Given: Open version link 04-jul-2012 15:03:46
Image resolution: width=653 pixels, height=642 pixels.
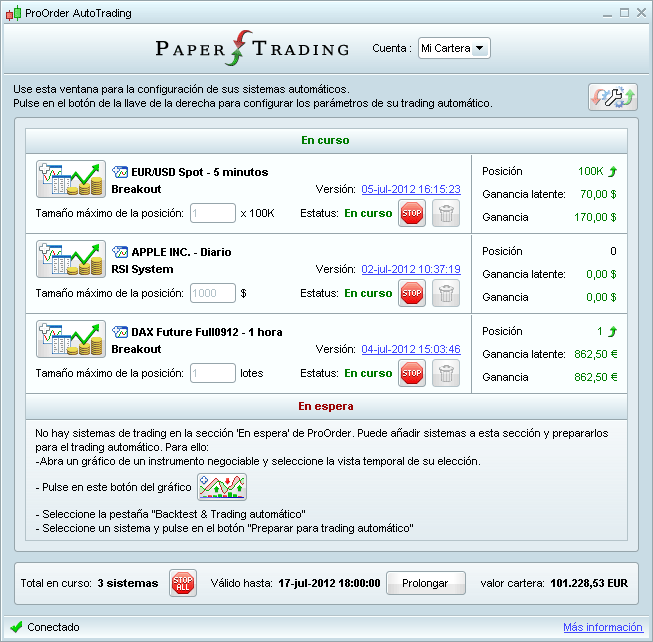Looking at the screenshot, I should point(411,349).
